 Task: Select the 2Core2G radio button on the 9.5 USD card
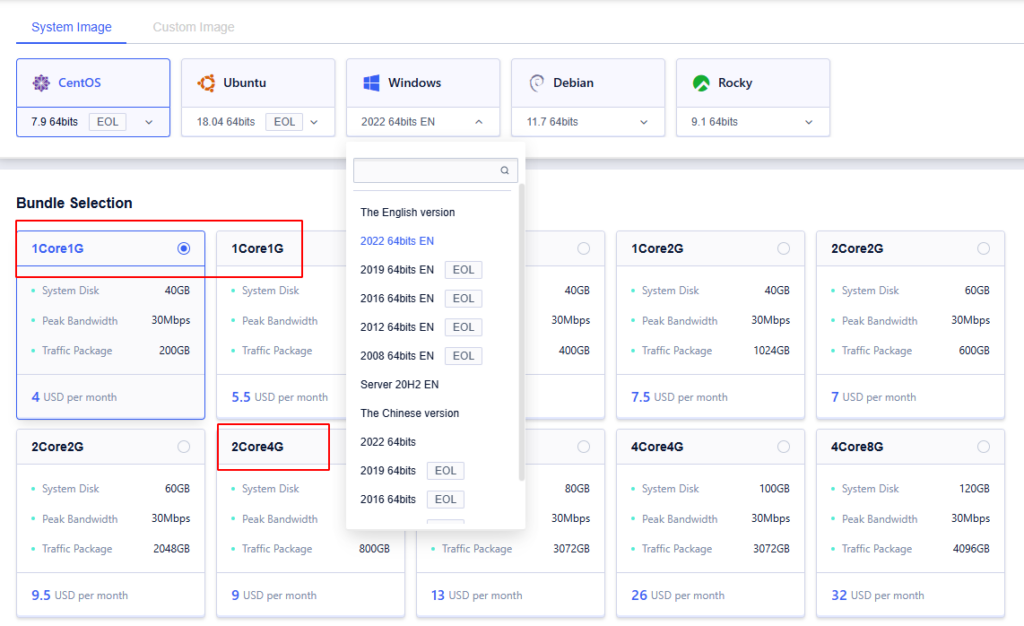[x=184, y=446]
